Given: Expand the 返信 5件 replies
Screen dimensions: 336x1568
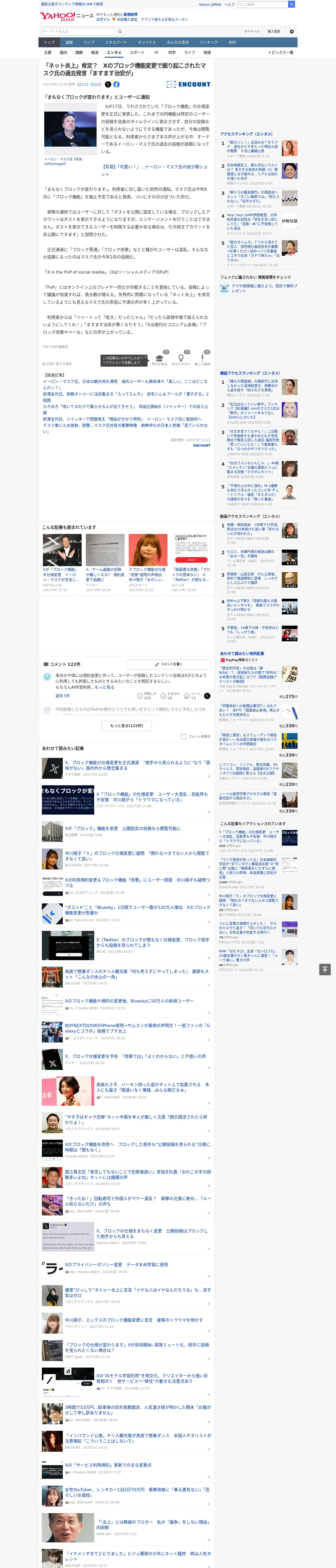Looking at the screenshot, I should (x=62, y=696).
